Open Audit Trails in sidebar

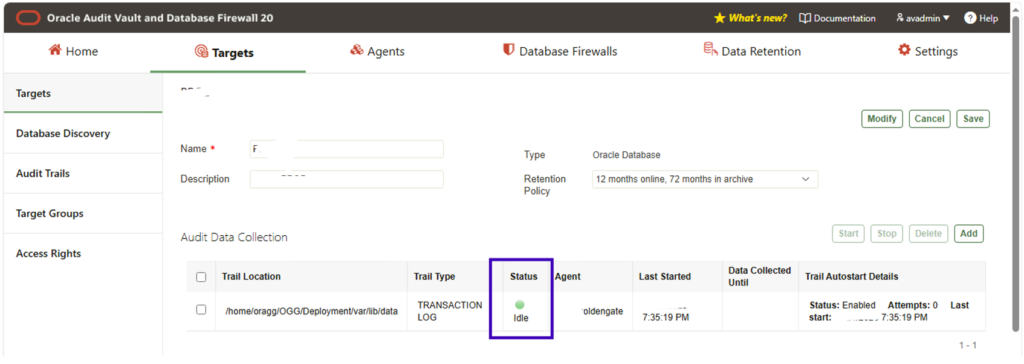coord(83,173)
